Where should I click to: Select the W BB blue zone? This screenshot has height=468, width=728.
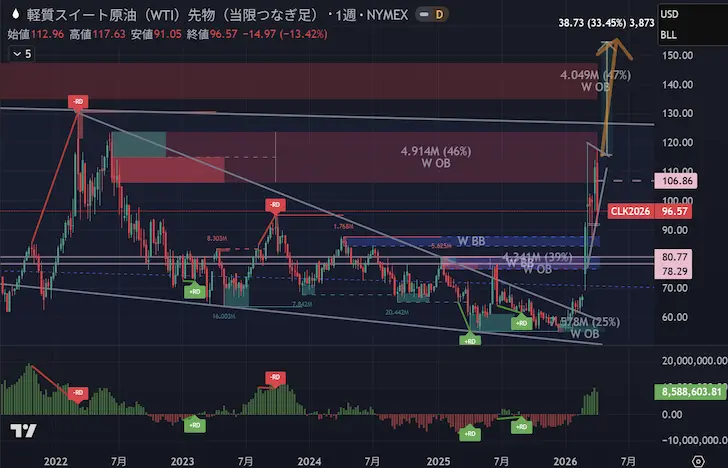pyautogui.click(x=472, y=242)
